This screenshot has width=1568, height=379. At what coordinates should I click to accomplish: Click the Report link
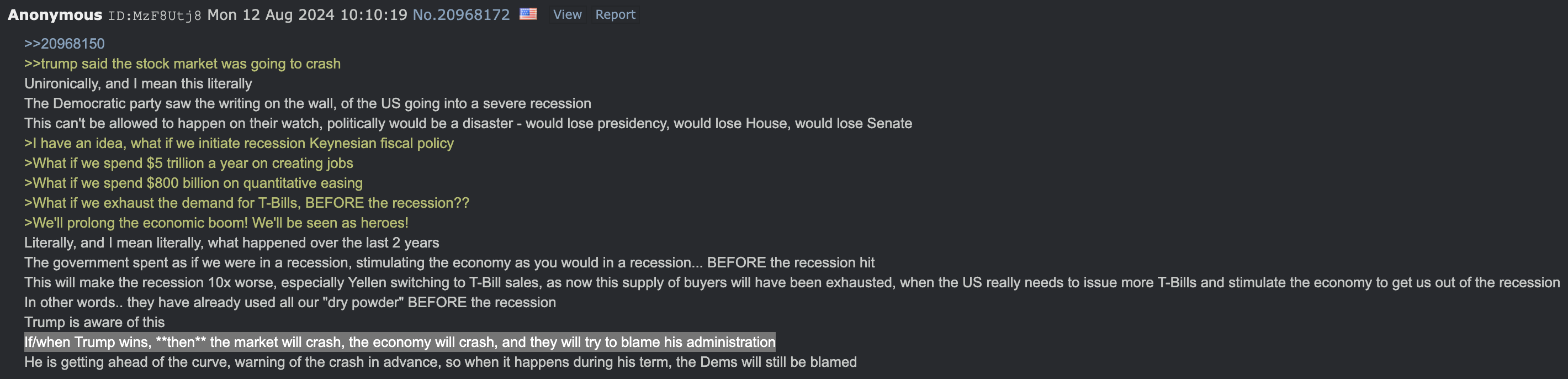pyautogui.click(x=615, y=14)
